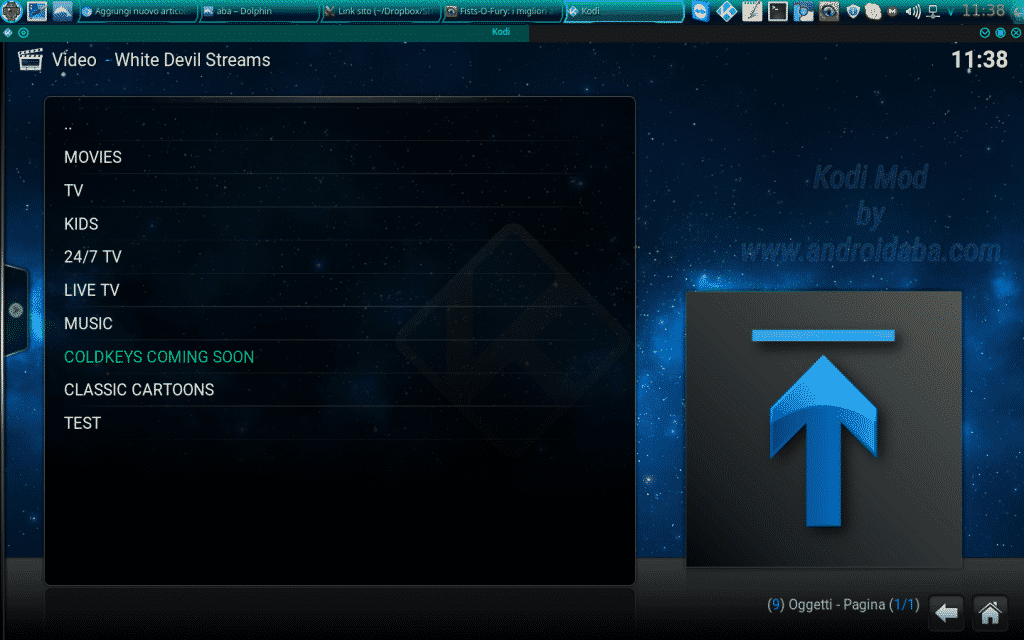Launch Dolphin file manager from panel
Image resolution: width=1024 pixels, height=640 pixels.
point(62,11)
